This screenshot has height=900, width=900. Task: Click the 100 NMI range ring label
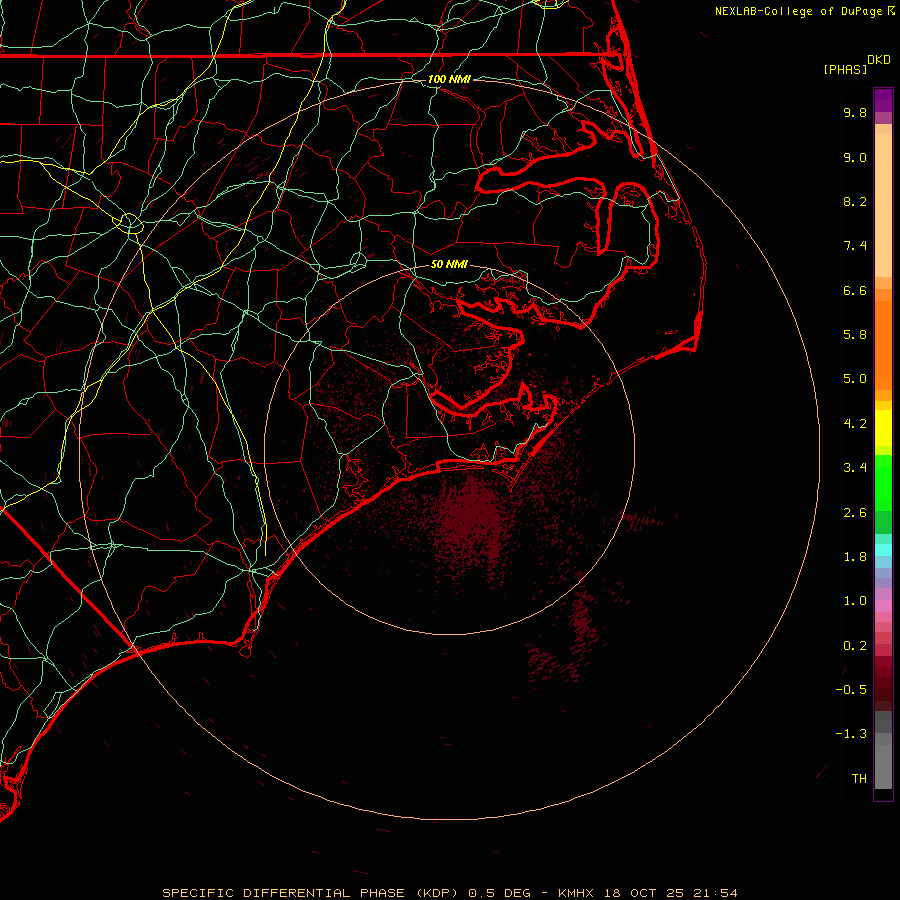point(449,79)
